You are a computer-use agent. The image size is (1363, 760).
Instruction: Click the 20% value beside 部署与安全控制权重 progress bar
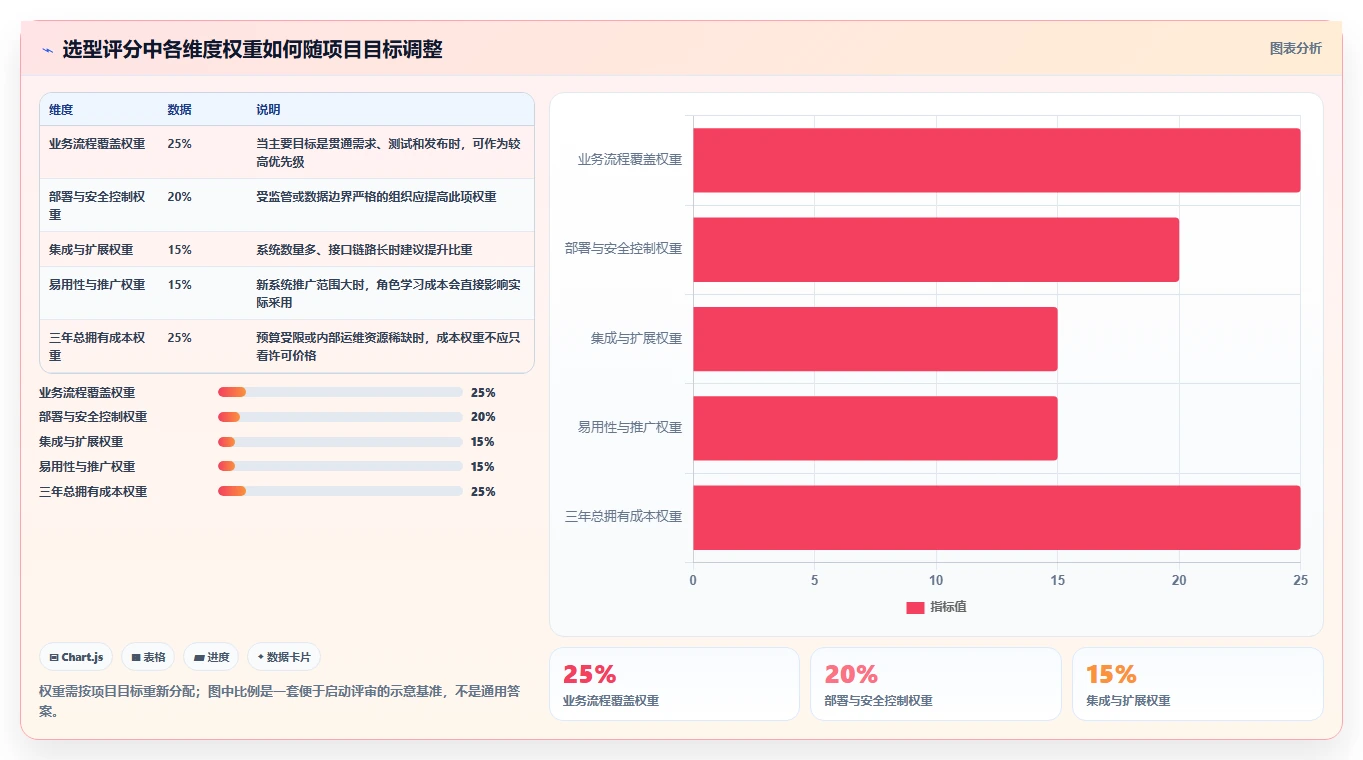click(x=483, y=417)
